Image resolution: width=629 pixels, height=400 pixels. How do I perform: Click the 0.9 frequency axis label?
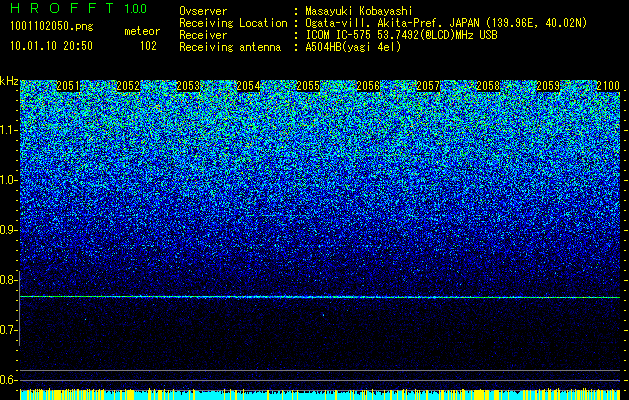tap(9, 230)
